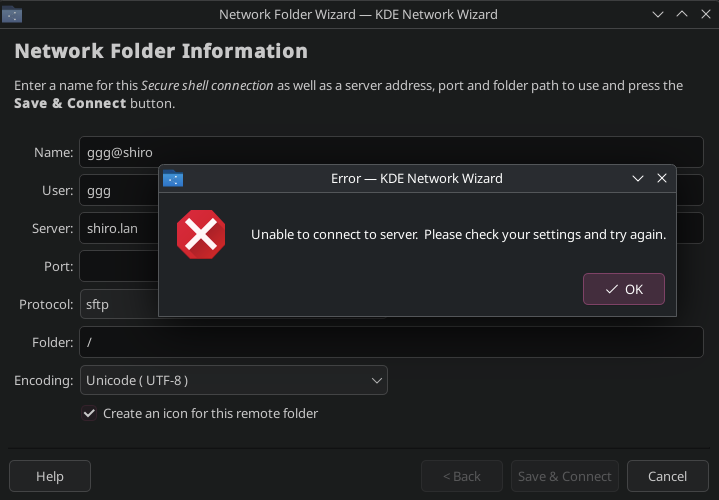Screen dimensions: 719x500
Task: Close the Error dialog with its X button
Action: 661,179
